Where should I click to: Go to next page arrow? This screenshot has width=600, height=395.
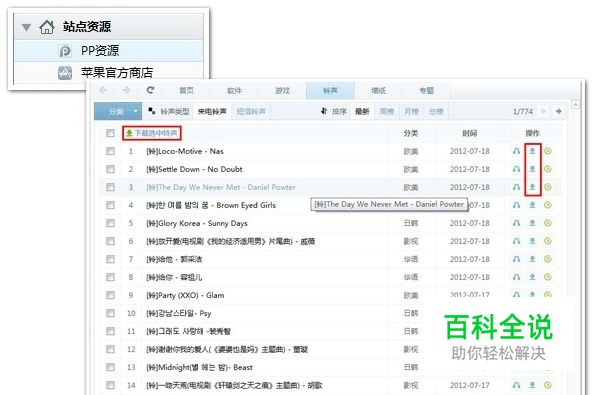(559, 111)
